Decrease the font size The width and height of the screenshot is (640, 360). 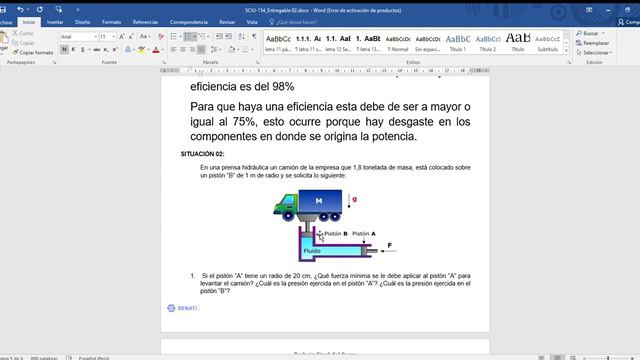[x=131, y=37]
